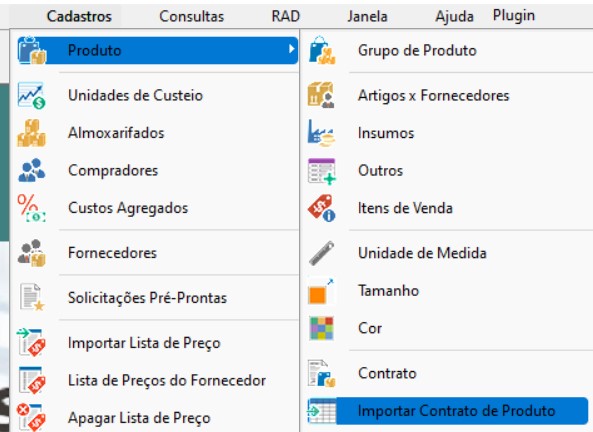Screen dimensions: 593x432
Task: Open the Janela menu
Action: 367,16
